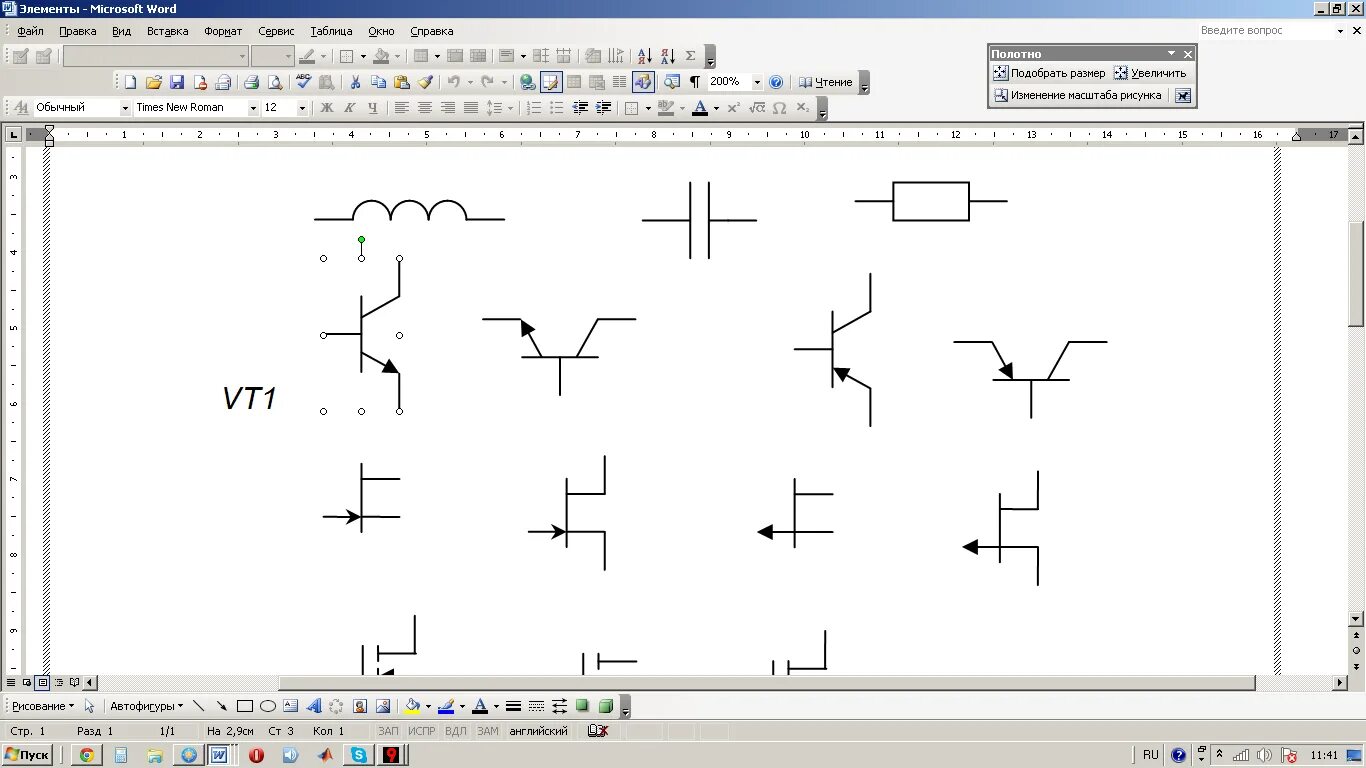Open the Вставка menu
This screenshot has height=768, width=1366.
(x=167, y=31)
